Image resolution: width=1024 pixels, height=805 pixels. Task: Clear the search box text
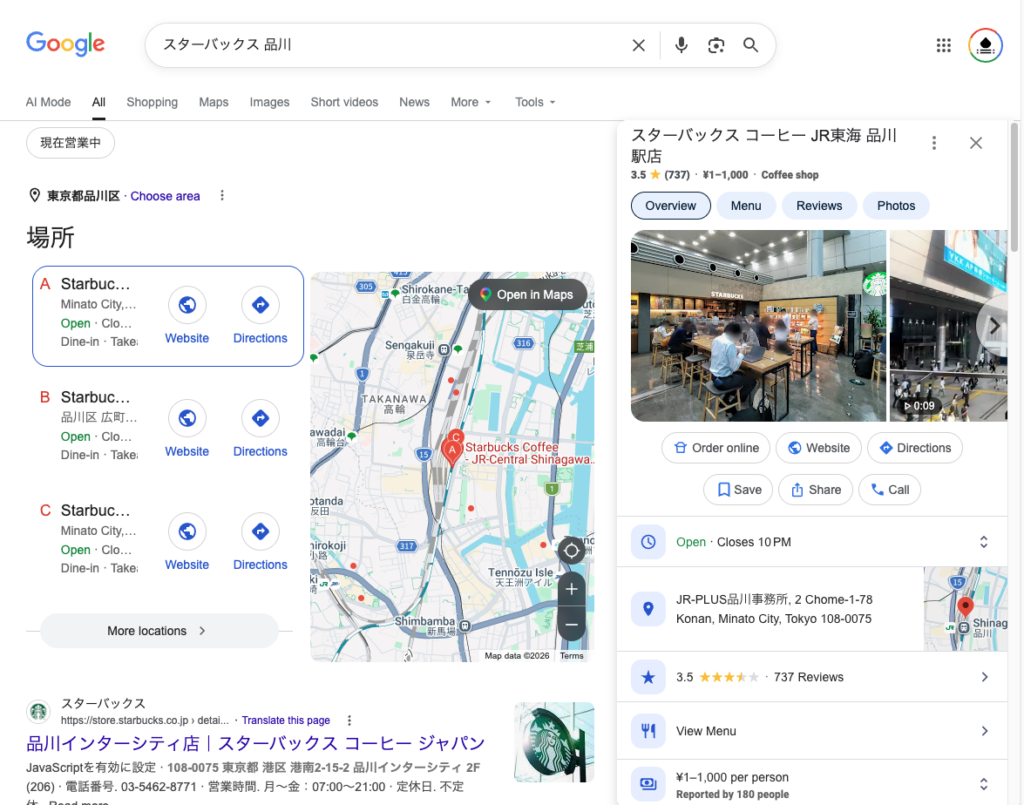639,45
